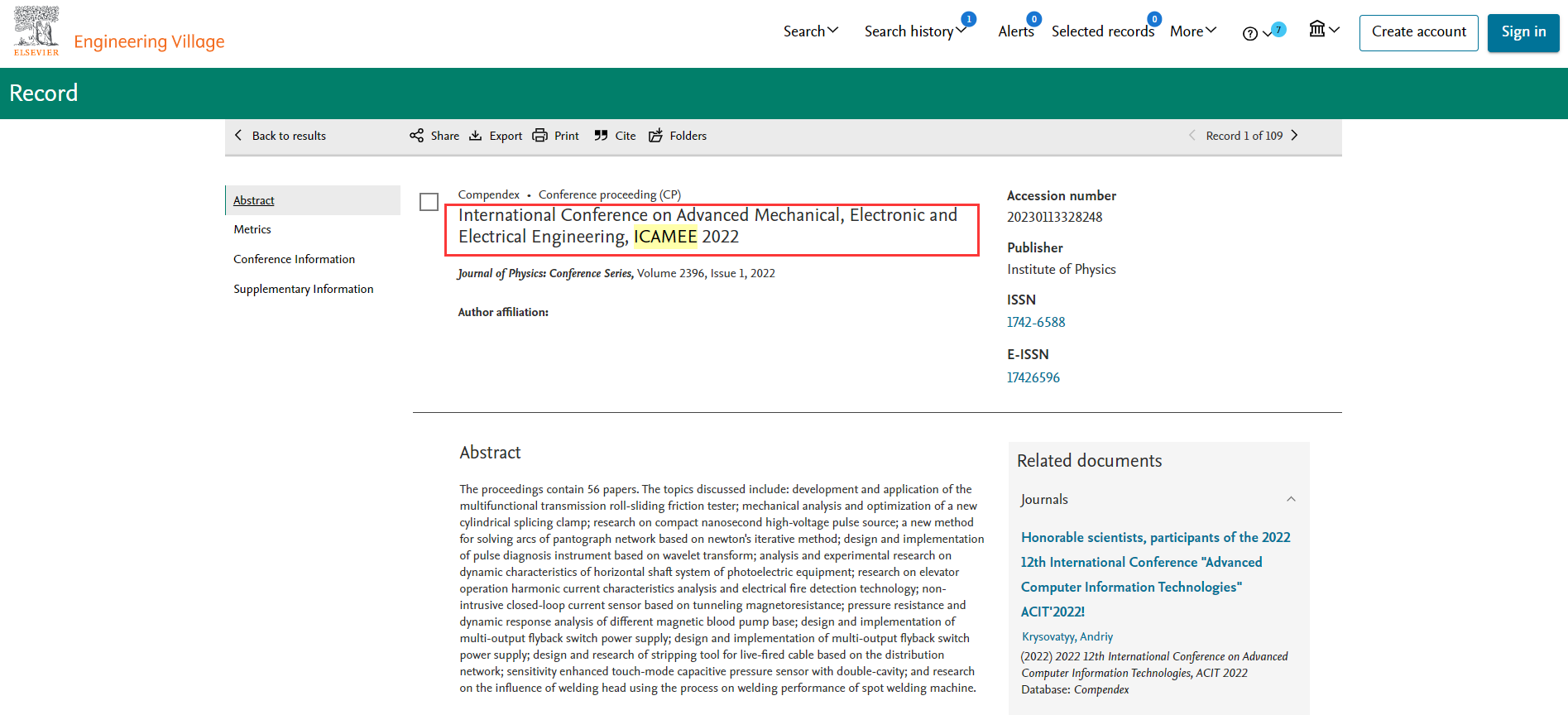Go to next record arrow

point(1295,135)
